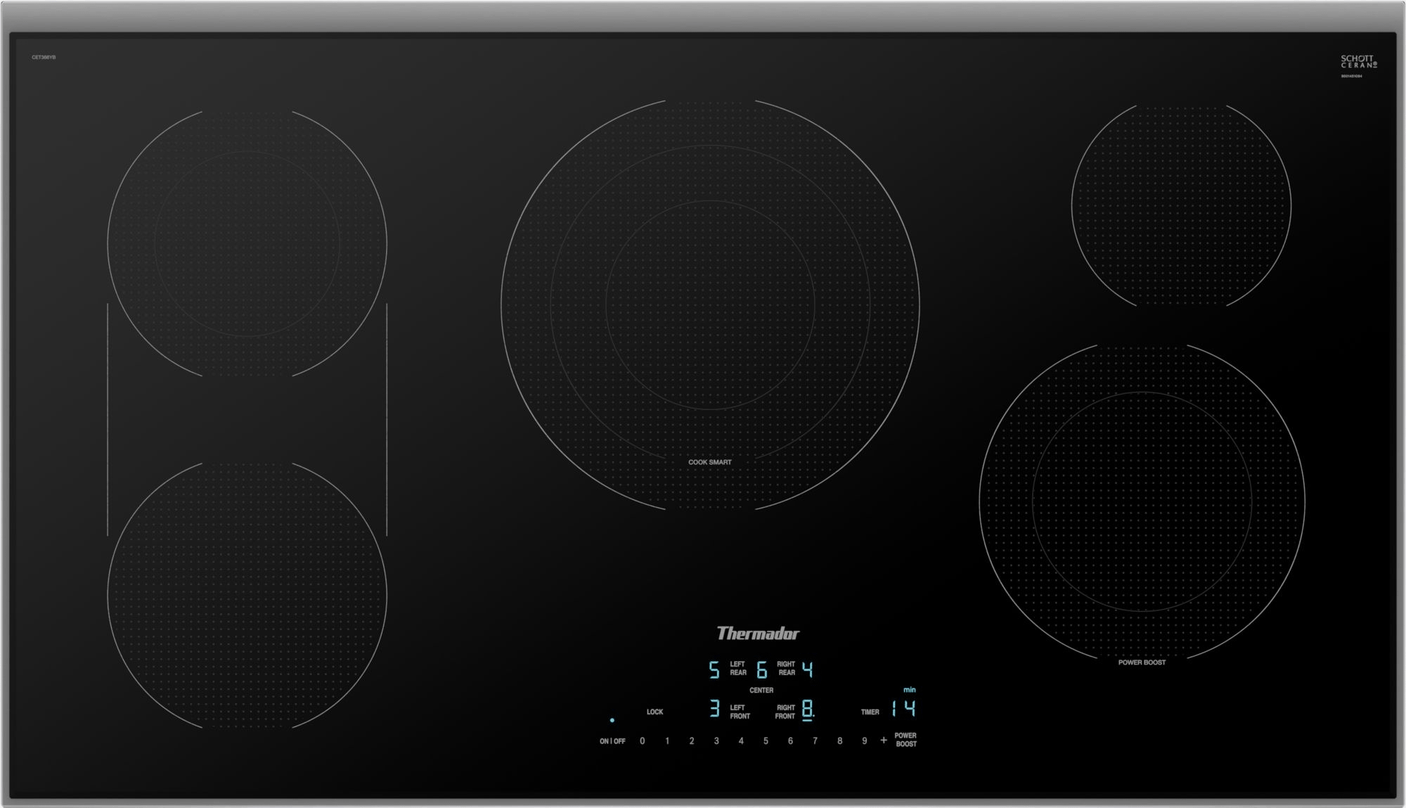Tap heat level 9 on number row
The width and height of the screenshot is (1406, 808).
(864, 741)
